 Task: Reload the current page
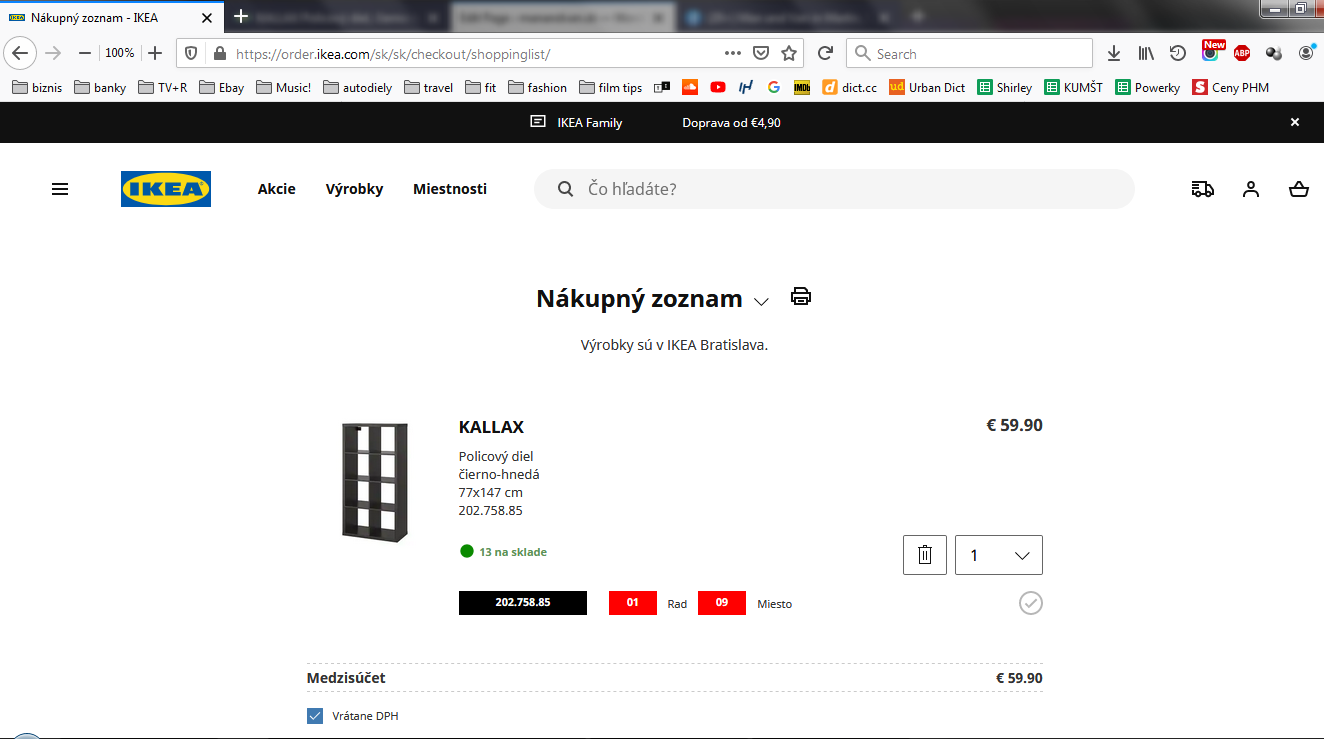coord(825,54)
